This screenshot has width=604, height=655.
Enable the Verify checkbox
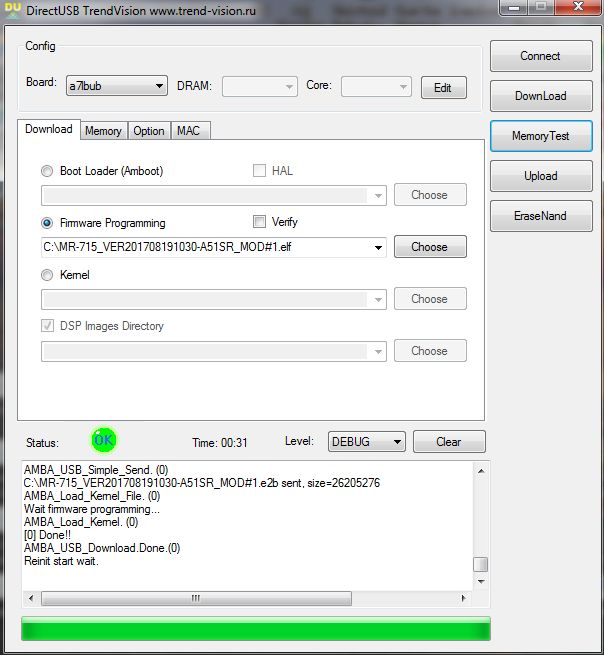tap(259, 222)
